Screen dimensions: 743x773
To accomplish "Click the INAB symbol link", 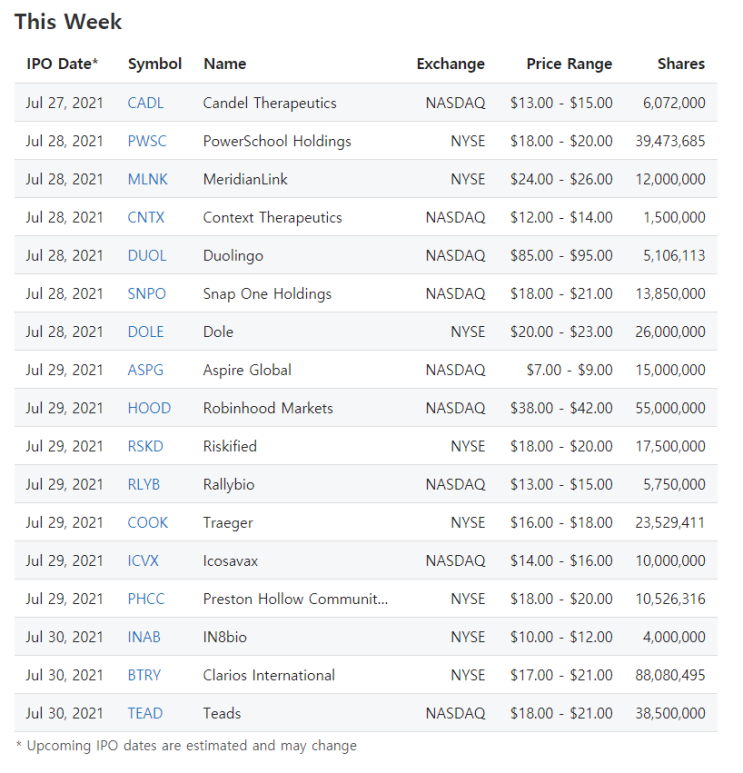I will click(144, 637).
